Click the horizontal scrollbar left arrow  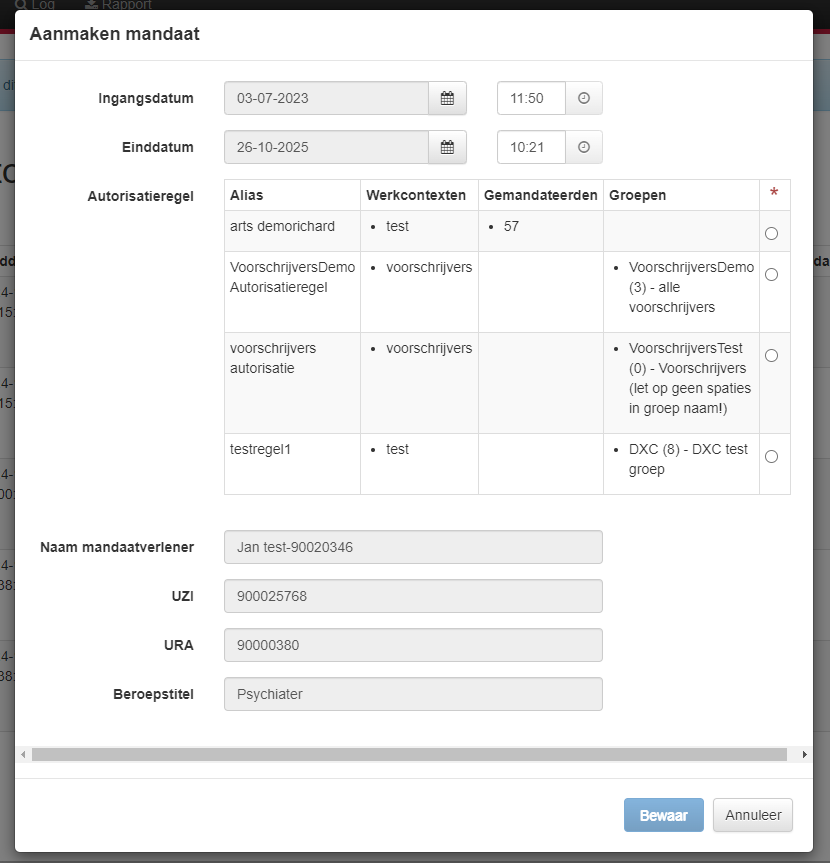tap(24, 755)
